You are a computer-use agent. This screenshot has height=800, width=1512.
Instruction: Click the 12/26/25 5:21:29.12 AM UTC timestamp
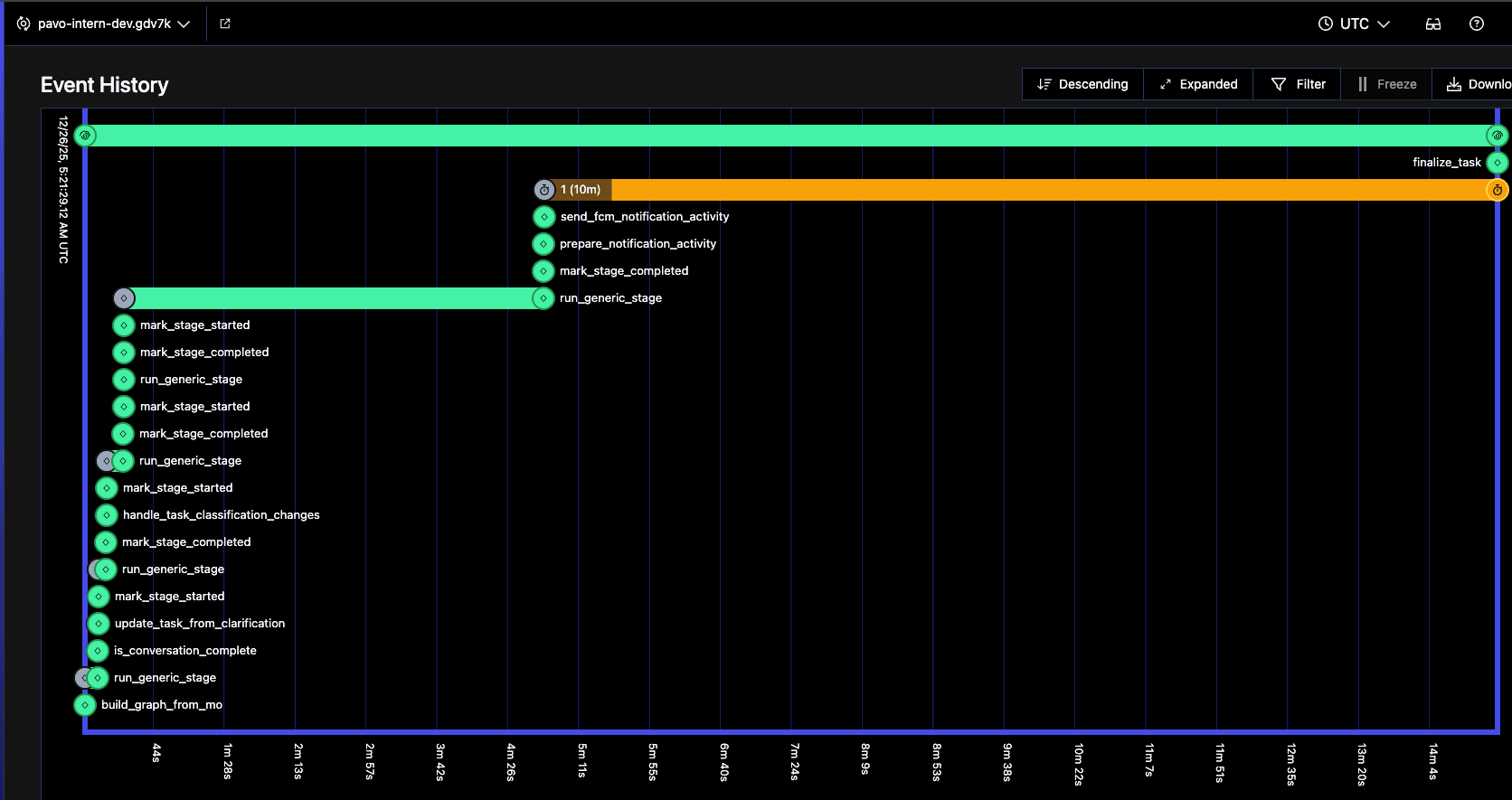[63, 190]
